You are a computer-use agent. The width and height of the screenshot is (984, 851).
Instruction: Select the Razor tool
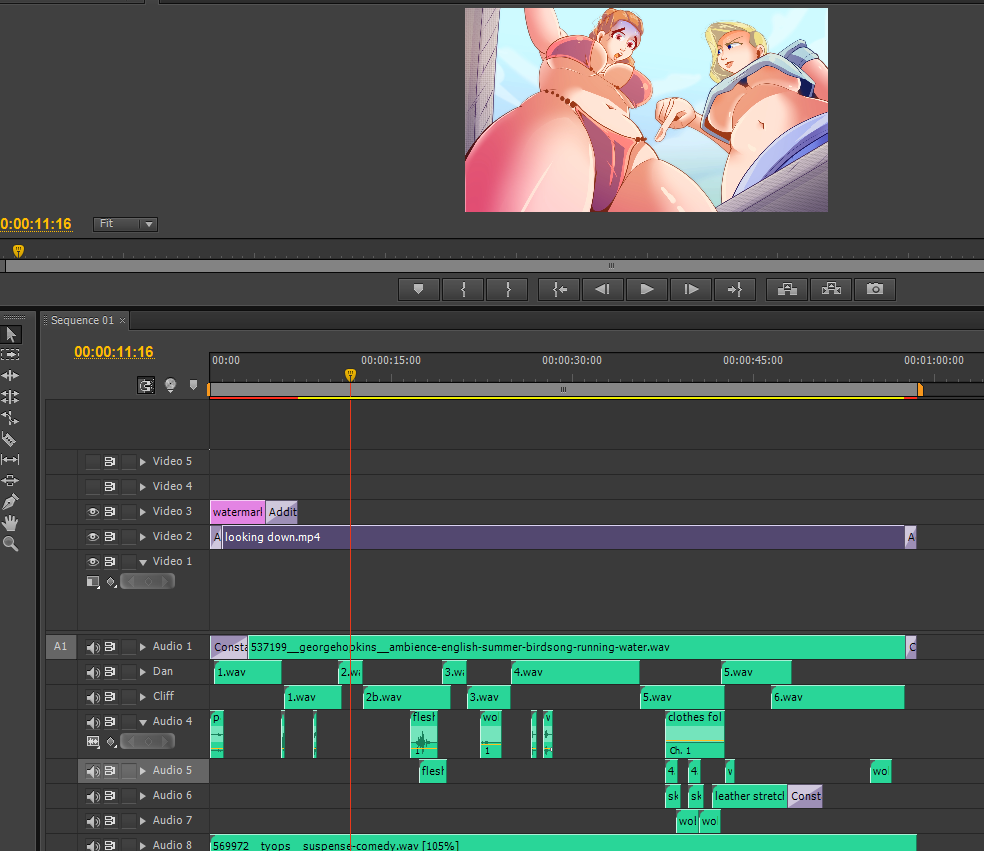(9, 439)
